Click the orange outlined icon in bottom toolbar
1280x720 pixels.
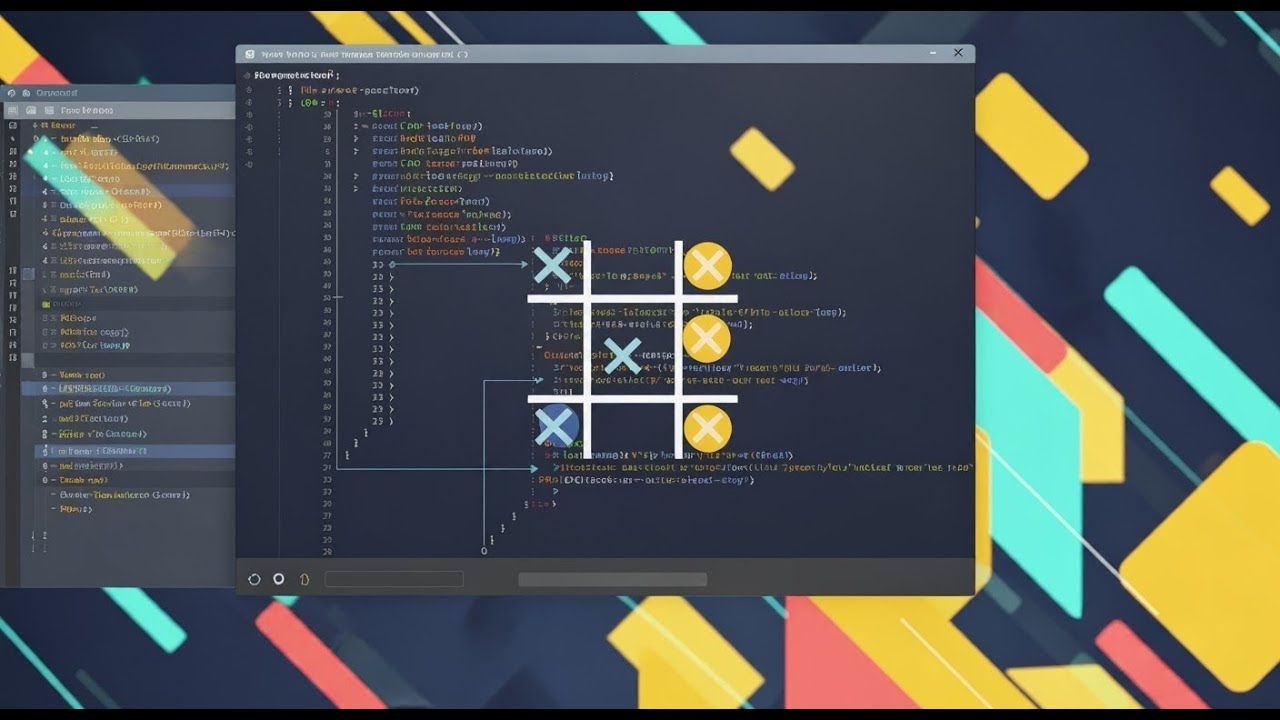305,579
